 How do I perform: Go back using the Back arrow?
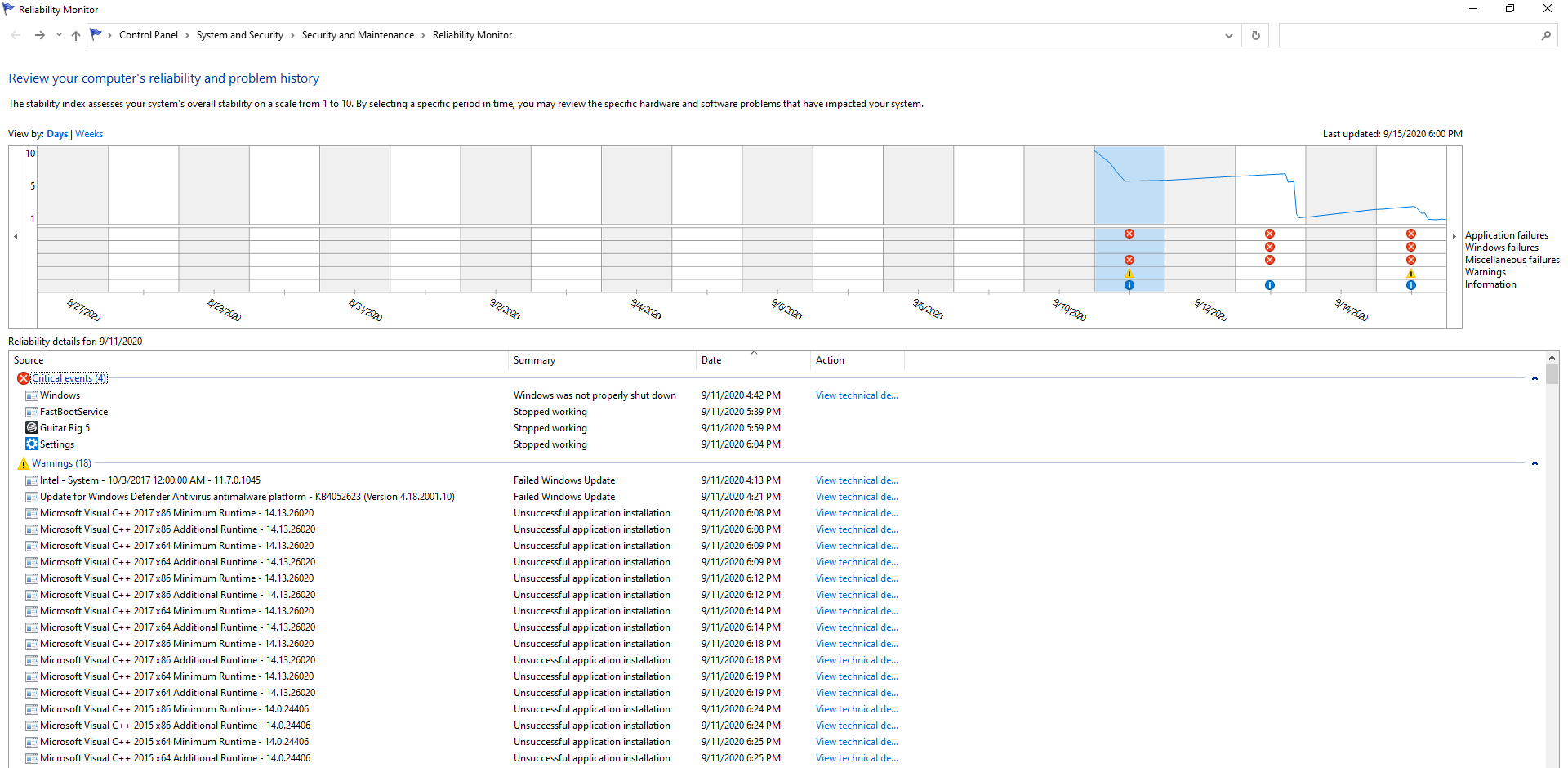point(16,35)
